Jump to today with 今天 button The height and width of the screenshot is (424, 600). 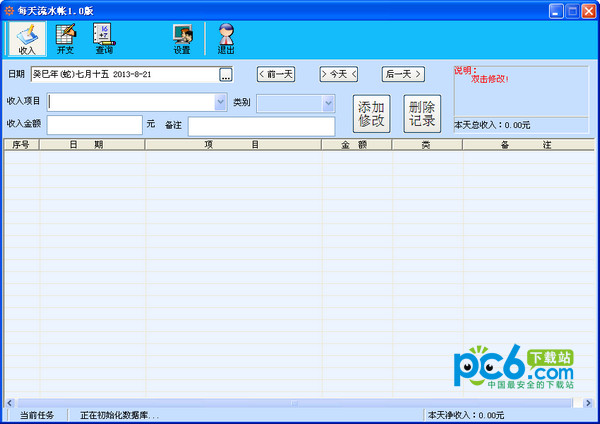click(x=339, y=74)
